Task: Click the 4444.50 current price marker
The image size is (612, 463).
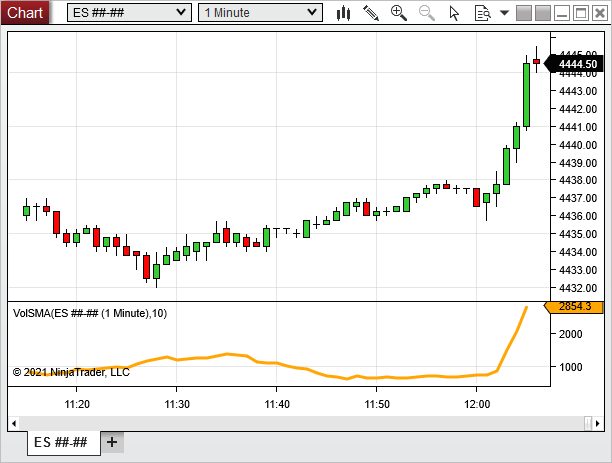Action: click(577, 64)
